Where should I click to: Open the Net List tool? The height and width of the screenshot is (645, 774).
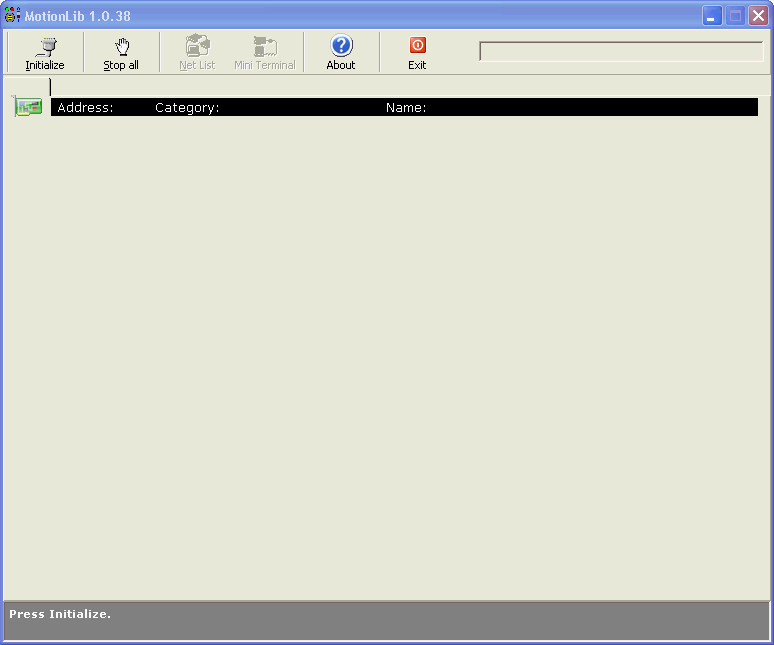(197, 53)
